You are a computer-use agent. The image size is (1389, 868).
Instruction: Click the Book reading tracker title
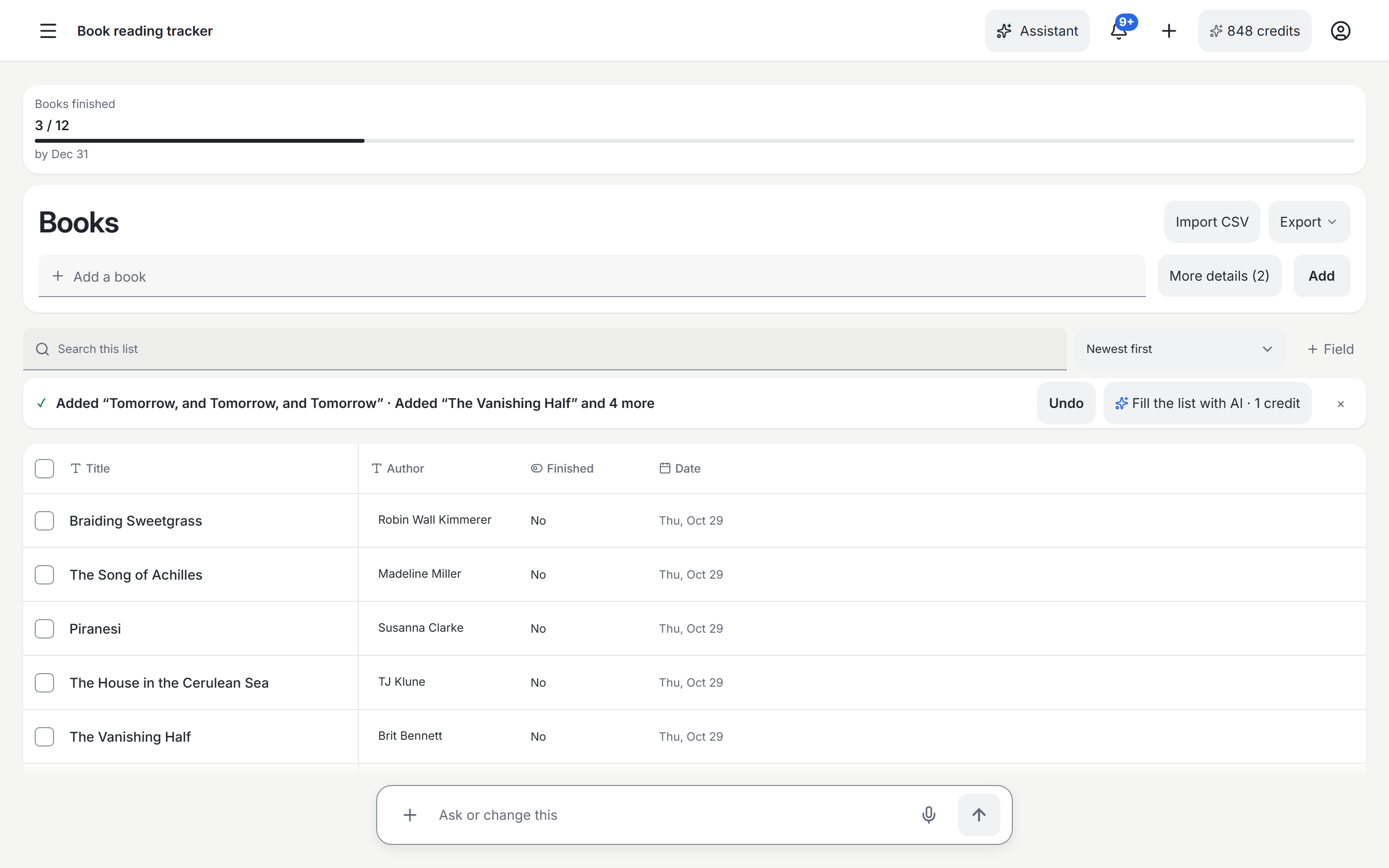145,31
